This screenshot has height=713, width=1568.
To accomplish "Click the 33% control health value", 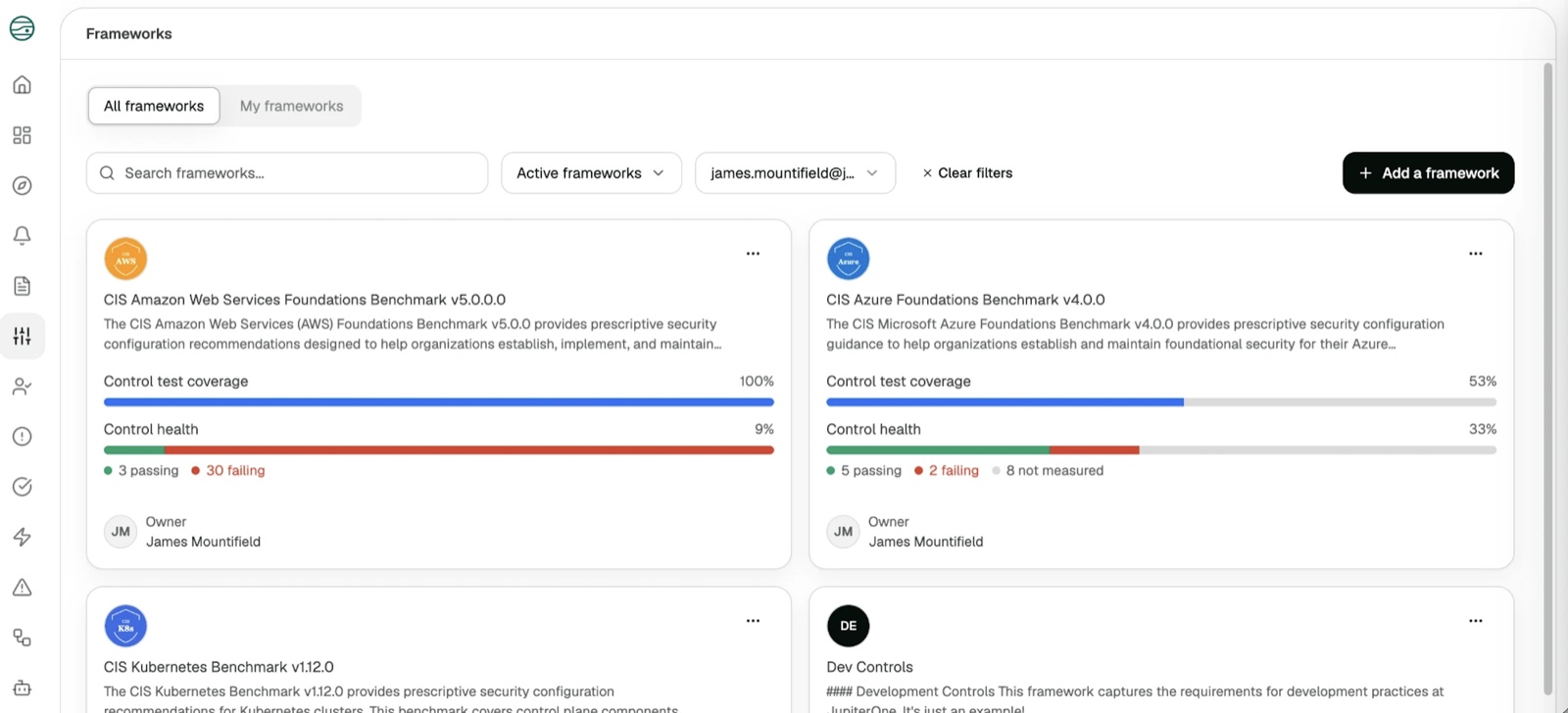I will click(1483, 429).
